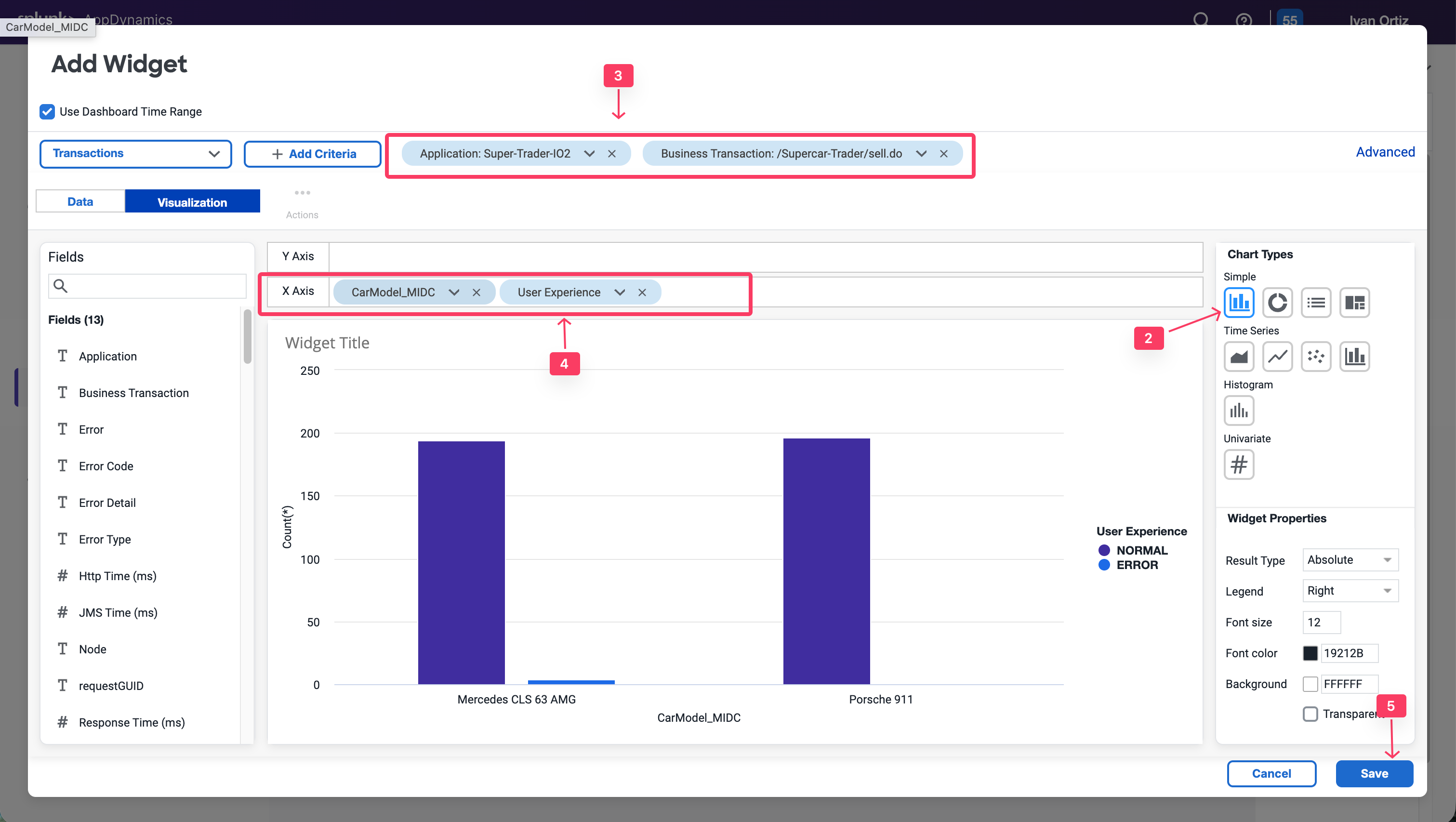Click the Save button
The image size is (1456, 822).
click(1374, 773)
